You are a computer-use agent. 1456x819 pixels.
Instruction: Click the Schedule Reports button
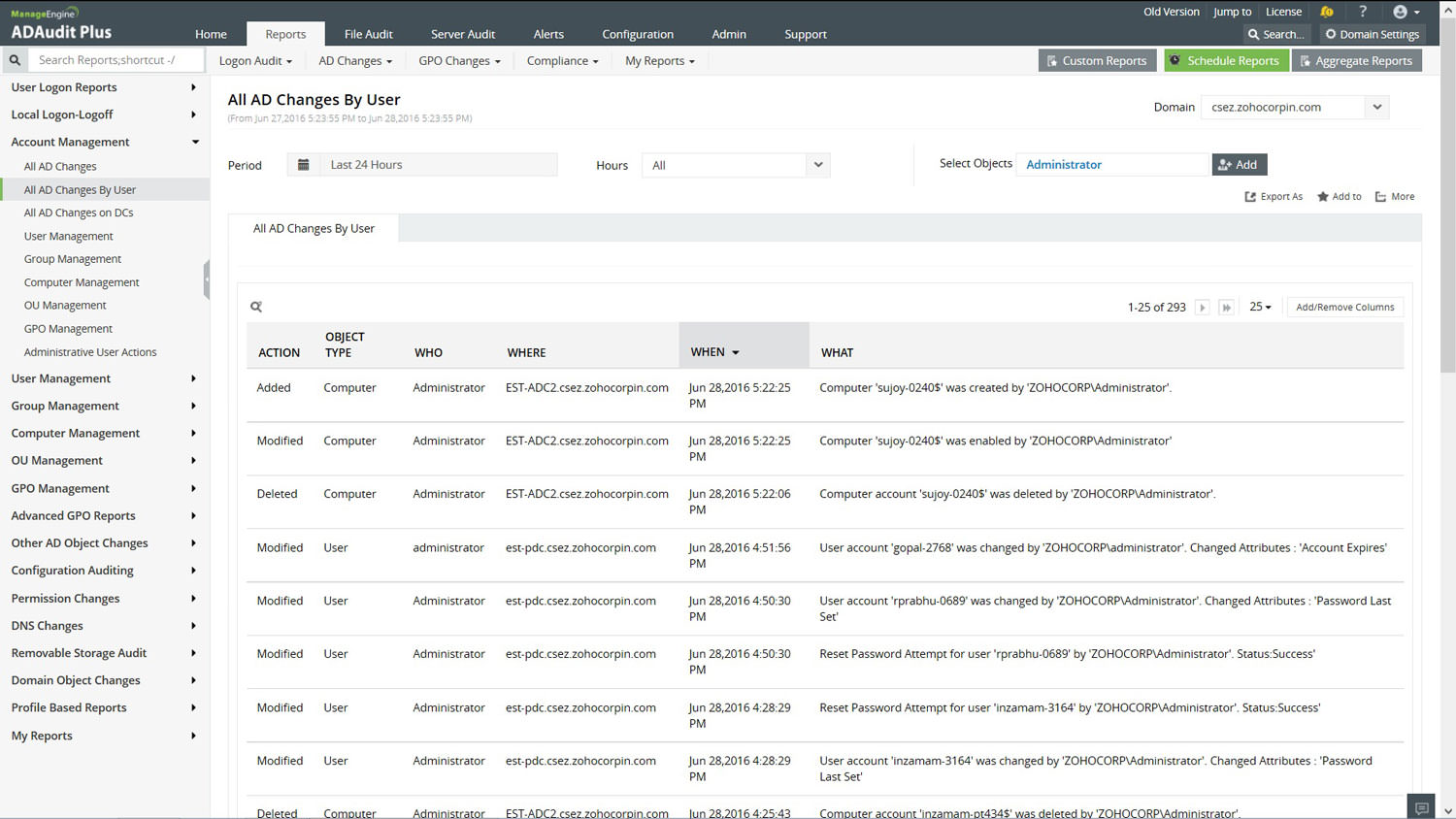(1225, 60)
